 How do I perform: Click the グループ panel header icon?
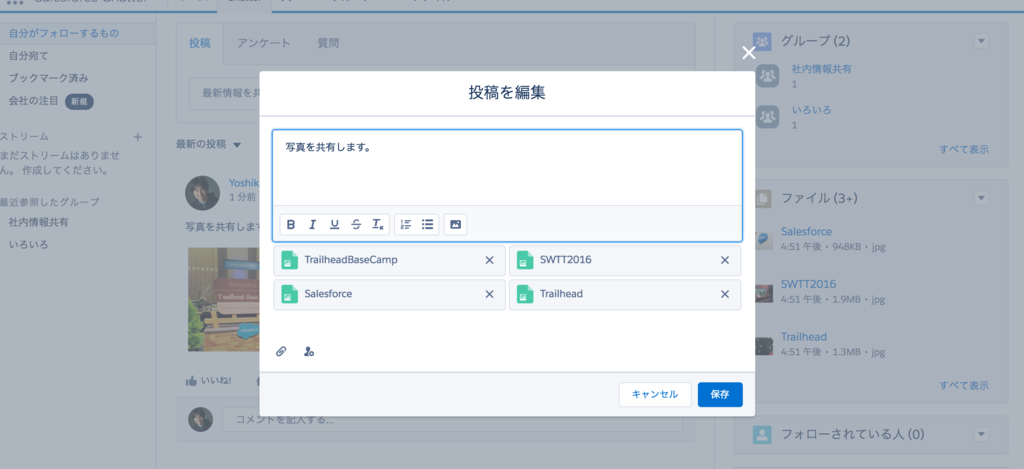(762, 41)
